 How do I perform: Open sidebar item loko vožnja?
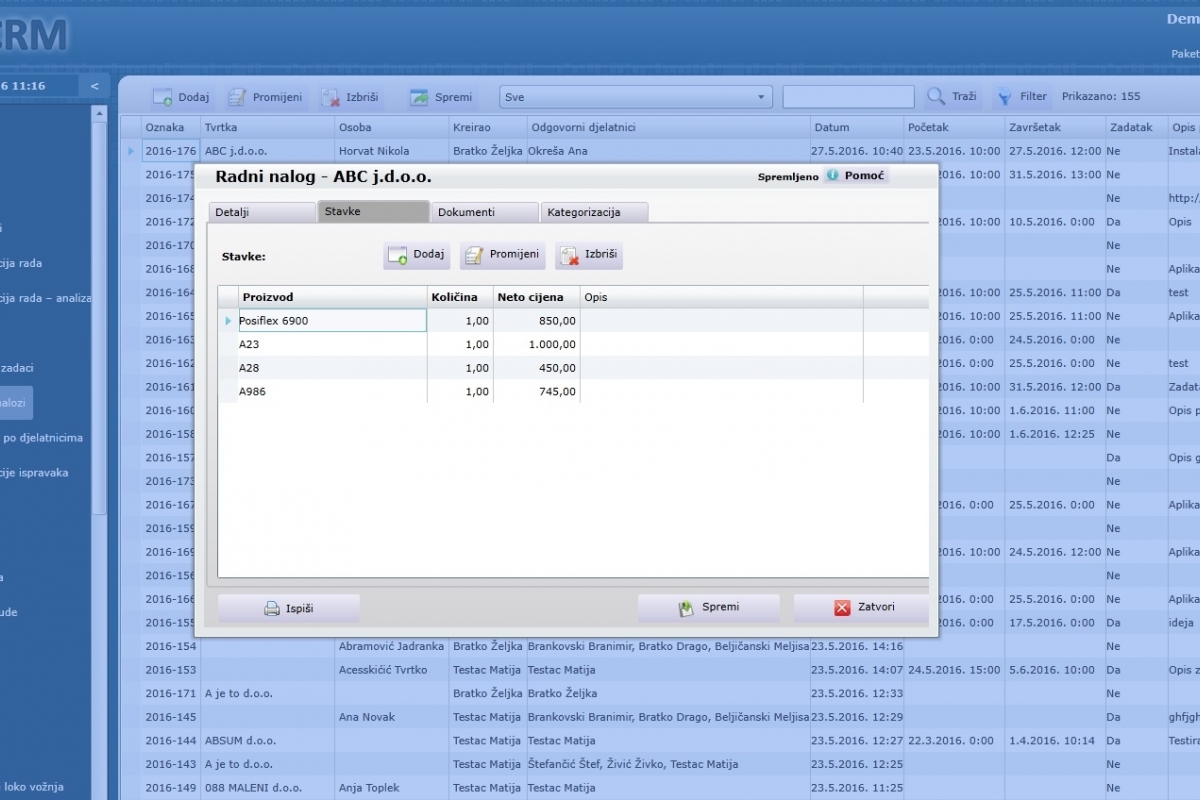click(x=32, y=787)
